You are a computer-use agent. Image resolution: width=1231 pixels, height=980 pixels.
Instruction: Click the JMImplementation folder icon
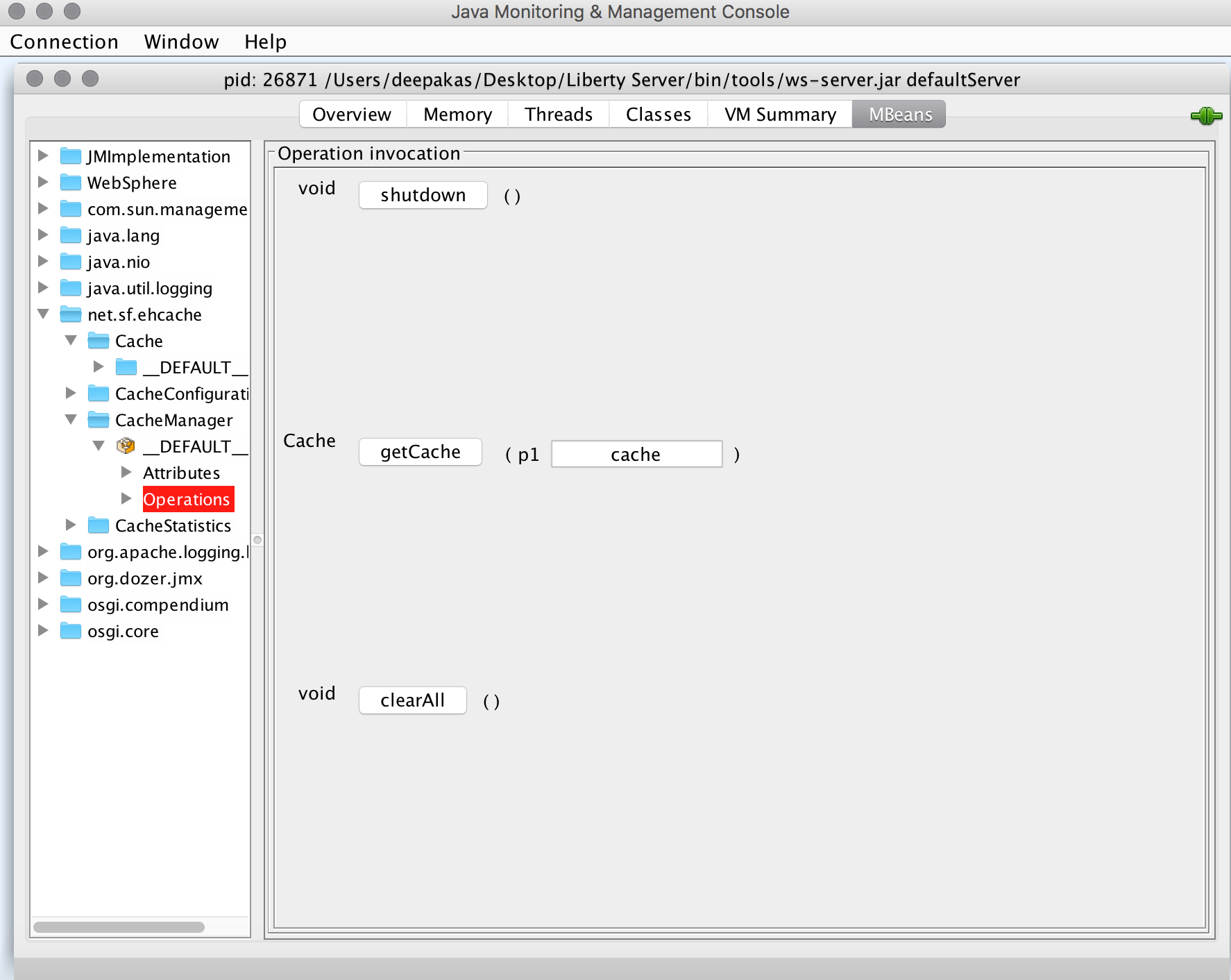click(x=71, y=156)
